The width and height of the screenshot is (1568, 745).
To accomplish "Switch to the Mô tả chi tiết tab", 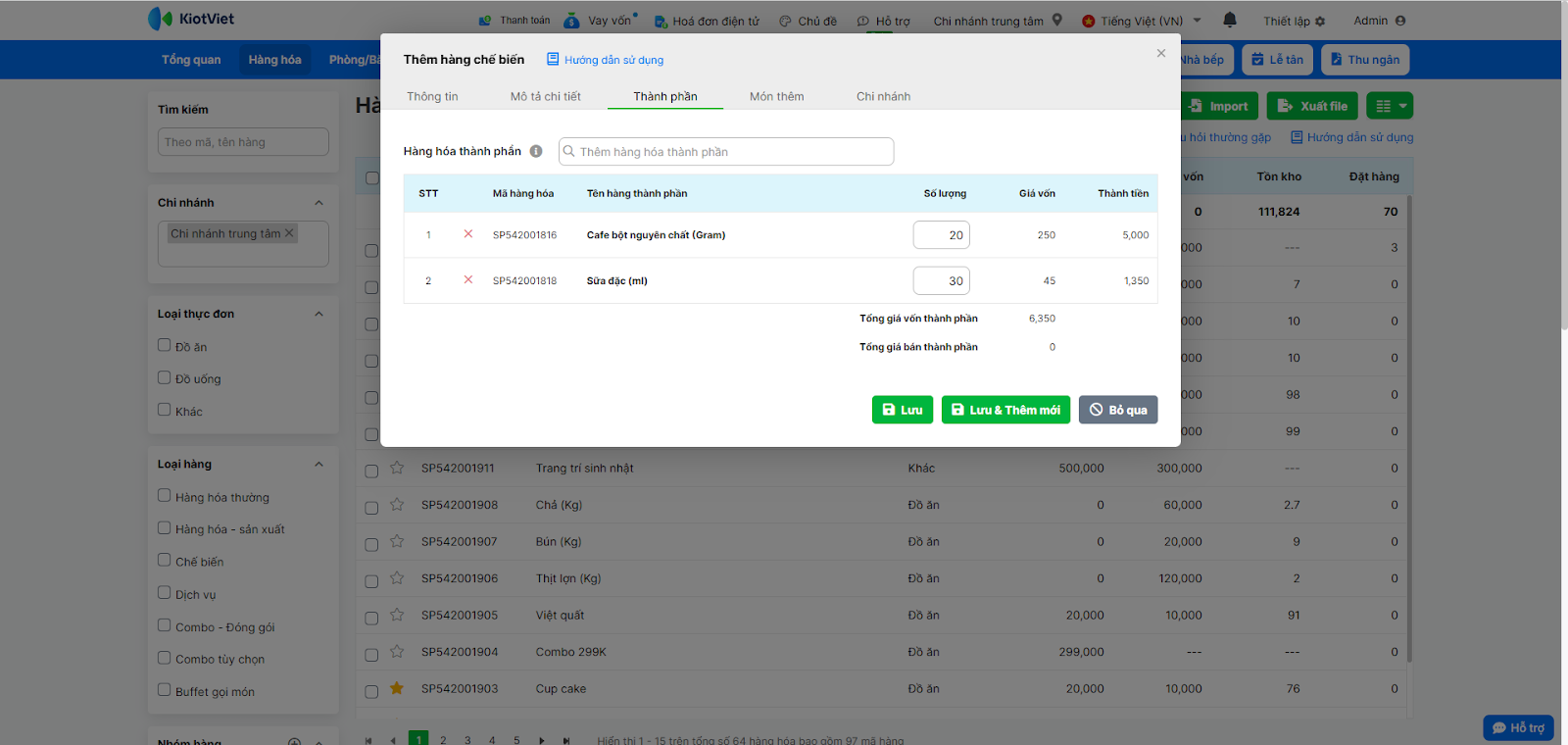I will tap(545, 96).
